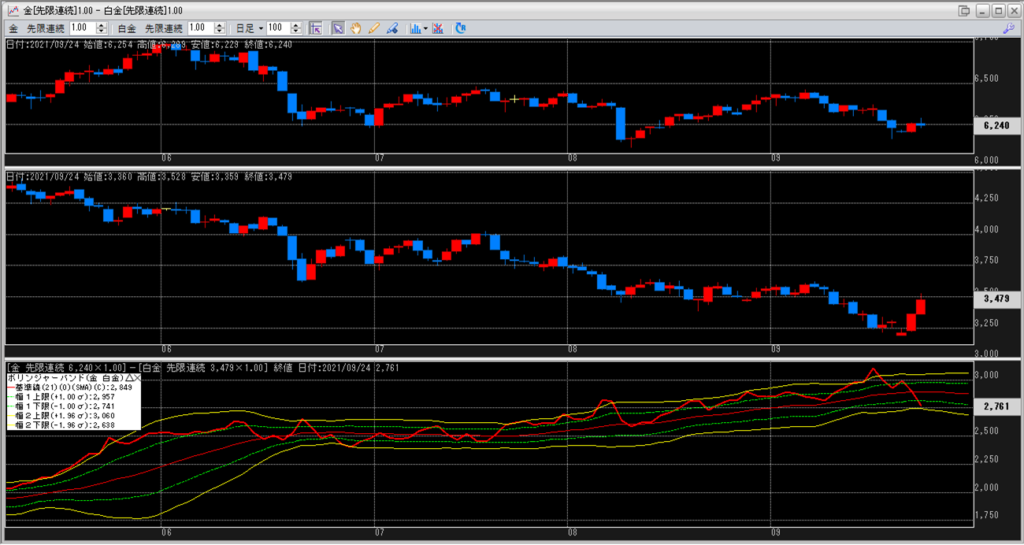The image size is (1024, 545).
Task: Click the blue refresh chart icon
Action: pyautogui.click(x=460, y=28)
